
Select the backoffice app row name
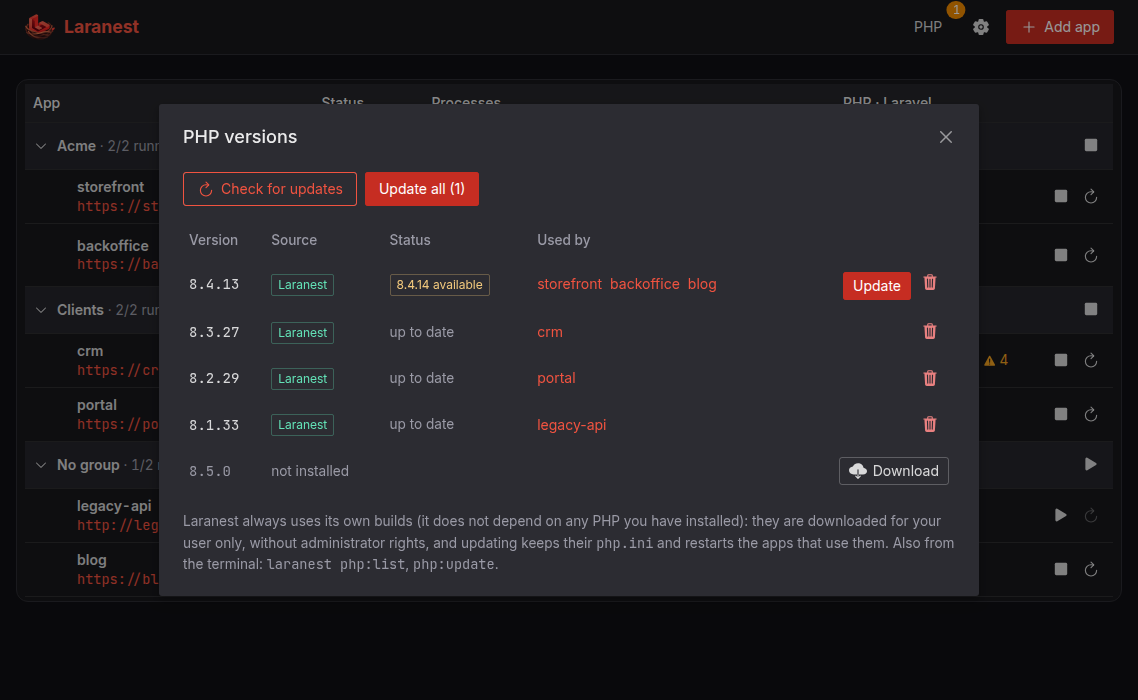point(112,245)
